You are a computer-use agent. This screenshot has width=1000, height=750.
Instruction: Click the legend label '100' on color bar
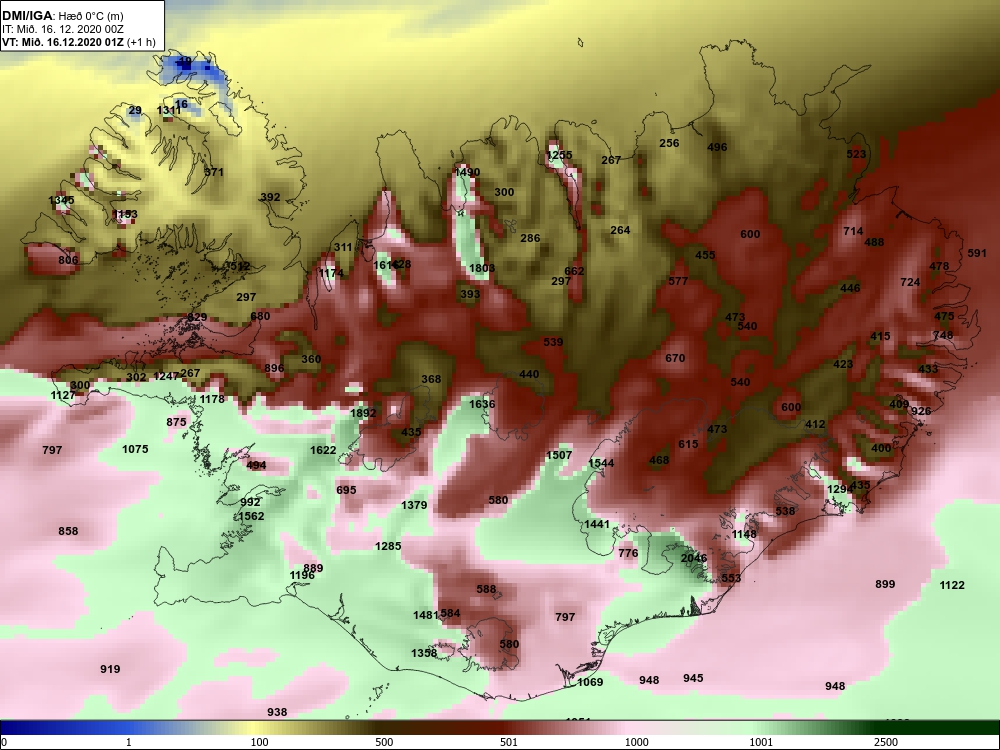(259, 742)
